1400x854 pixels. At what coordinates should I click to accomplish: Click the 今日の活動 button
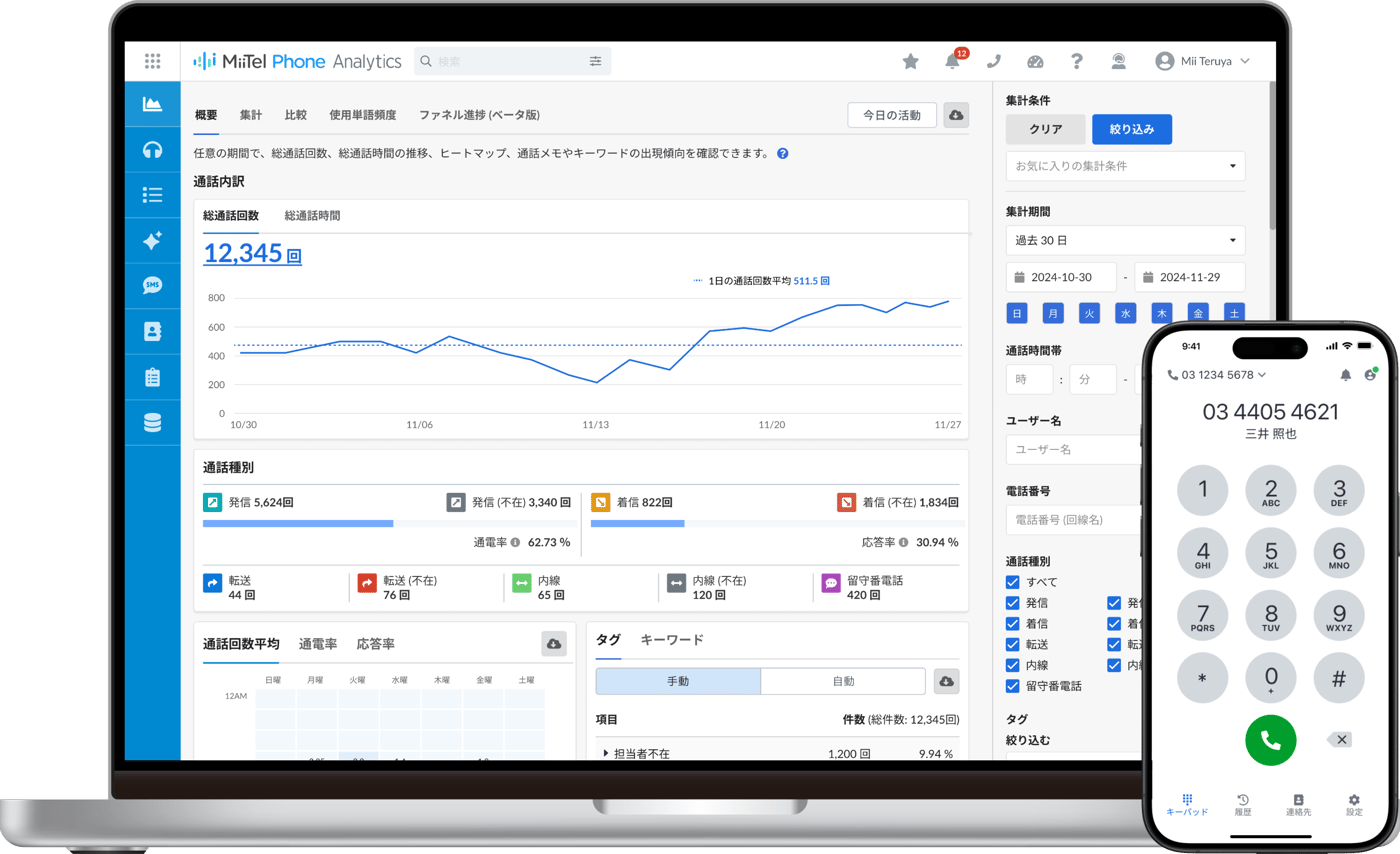pyautogui.click(x=892, y=115)
